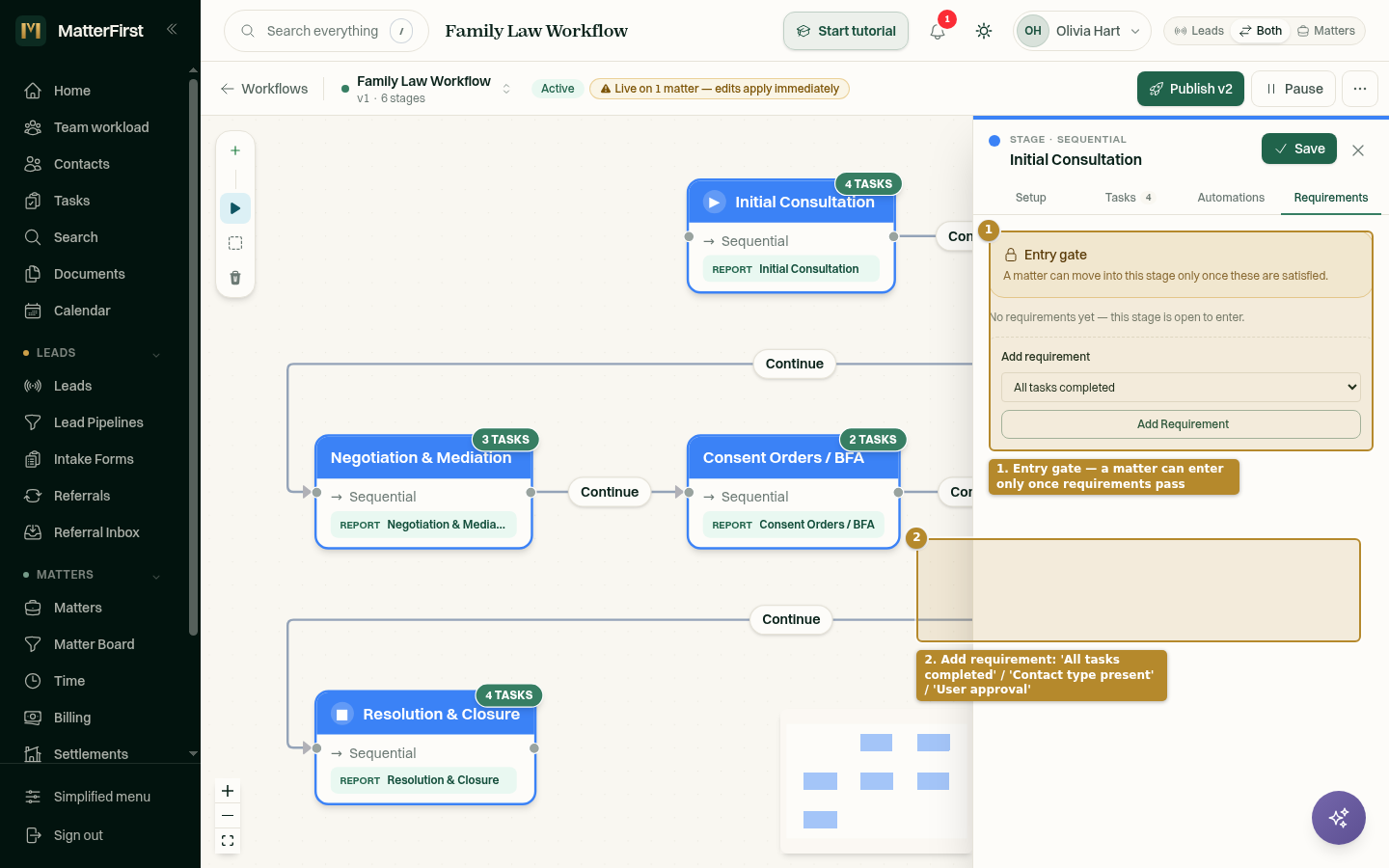The width and height of the screenshot is (1389, 868).
Task: Switch view mode to Leads
Action: coord(1199,31)
